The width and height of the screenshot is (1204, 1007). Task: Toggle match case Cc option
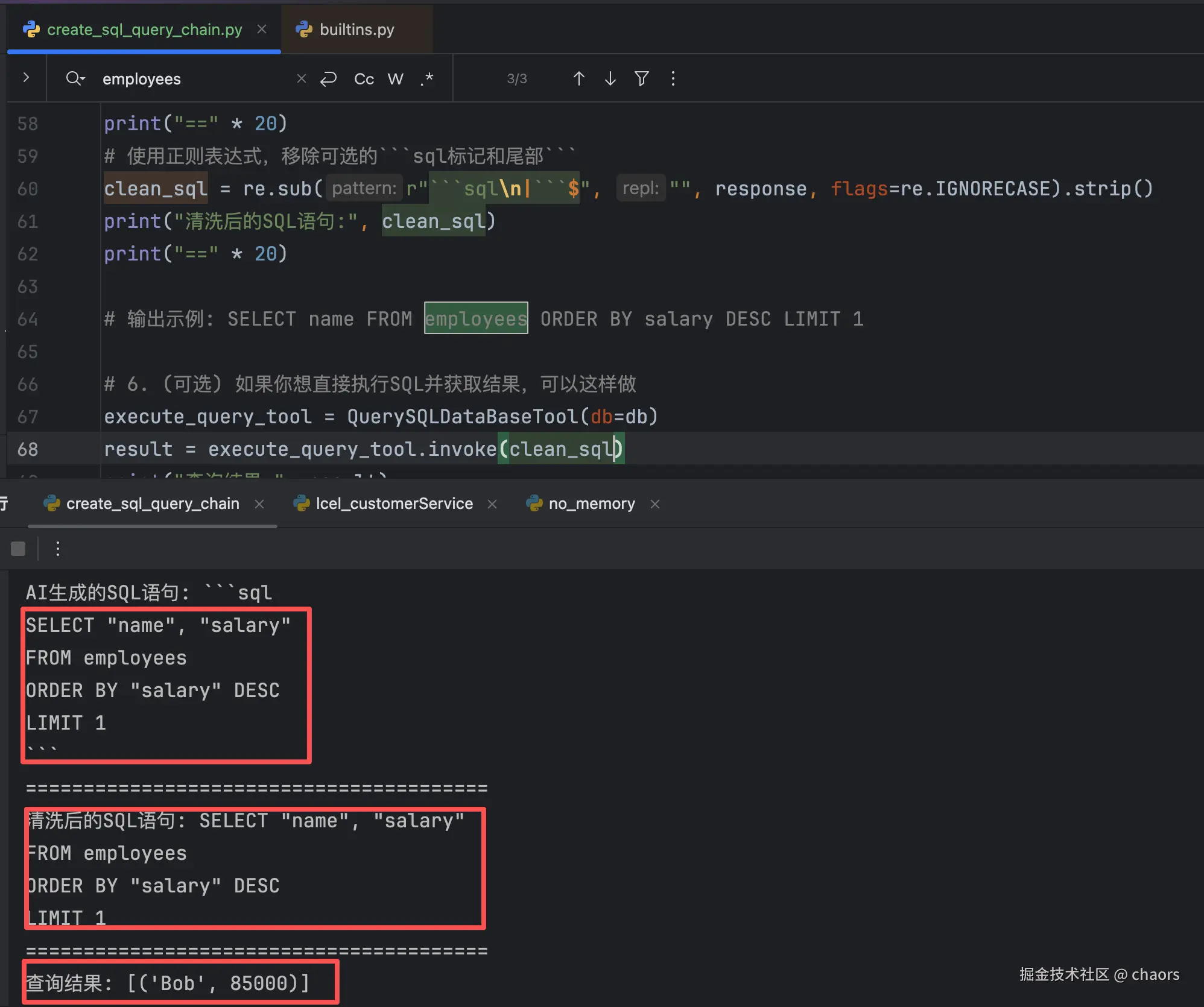coord(364,79)
